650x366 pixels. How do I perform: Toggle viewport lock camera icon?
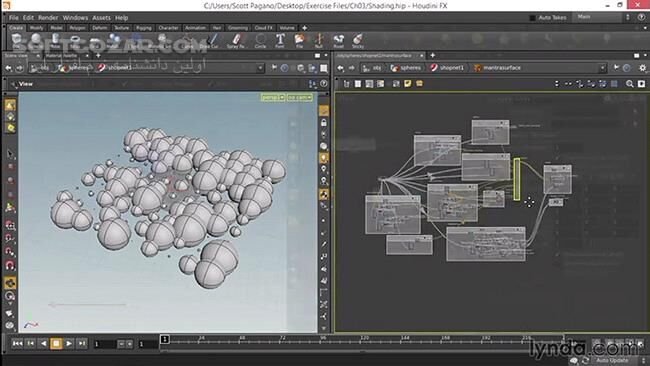[x=324, y=123]
